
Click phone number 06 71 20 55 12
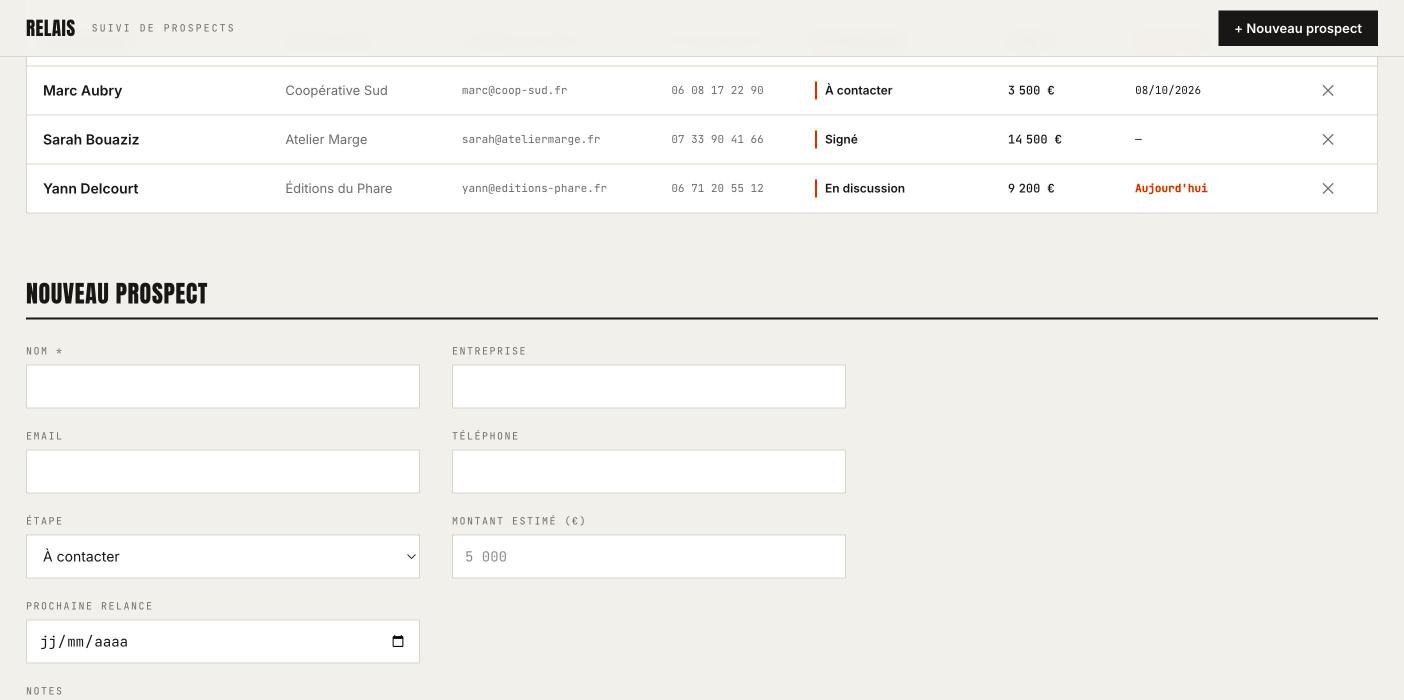pyautogui.click(x=717, y=188)
